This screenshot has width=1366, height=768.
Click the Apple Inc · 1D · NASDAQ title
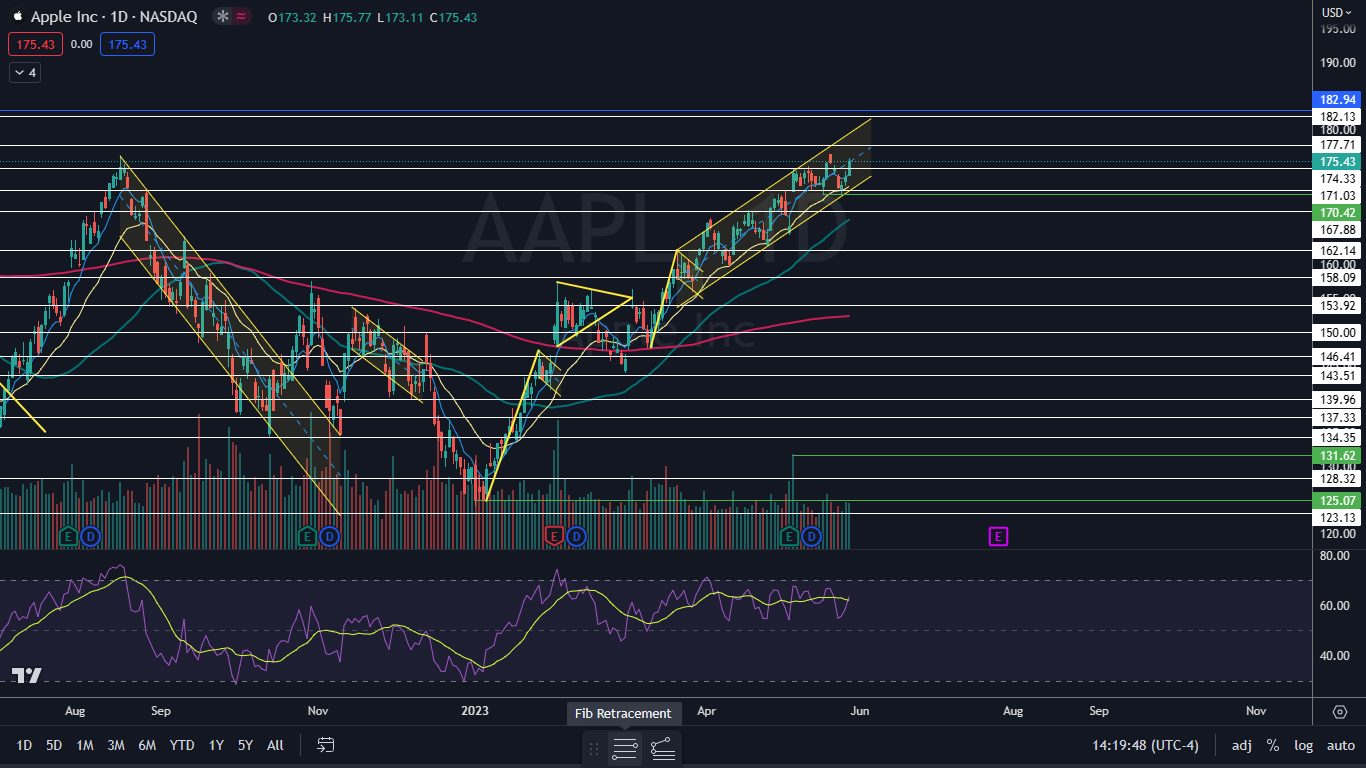(114, 17)
